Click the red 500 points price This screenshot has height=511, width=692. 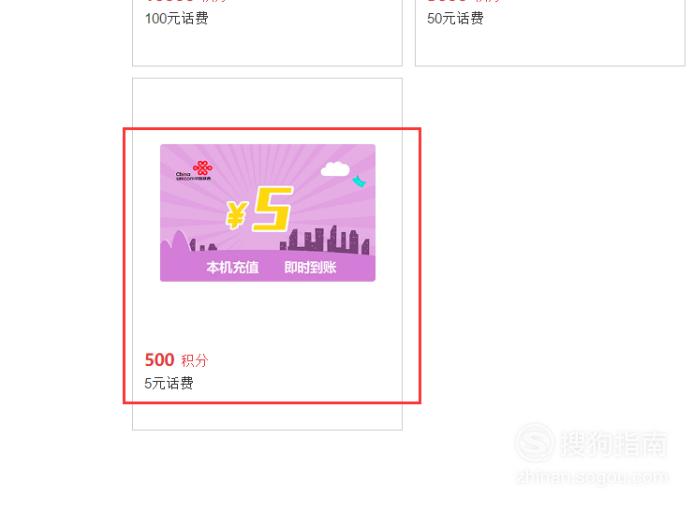coord(159,360)
